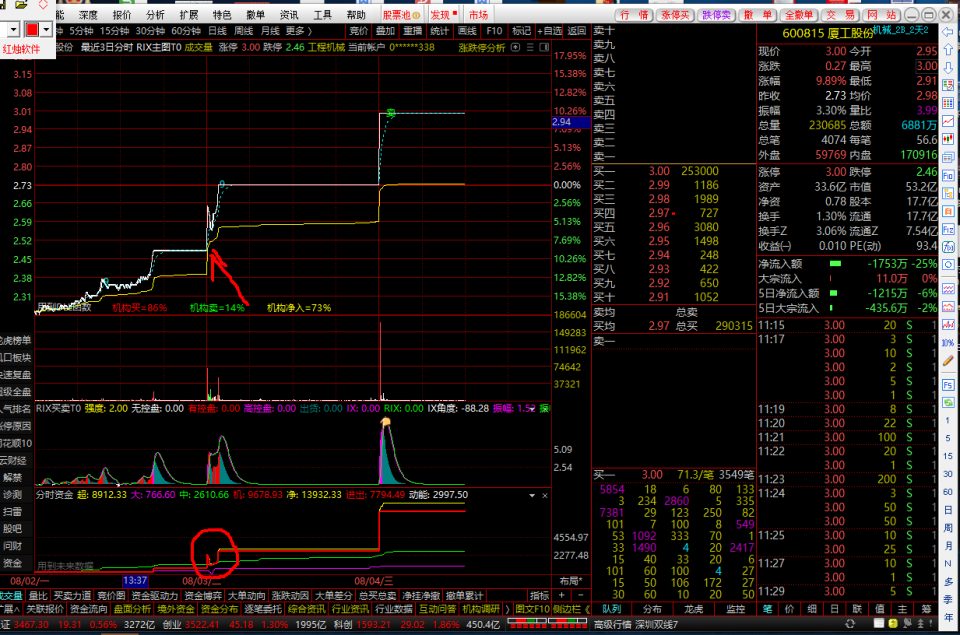Image resolution: width=960 pixels, height=635 pixels.
Task: Click the 图文F10 button at bottom
Action: 532,609
